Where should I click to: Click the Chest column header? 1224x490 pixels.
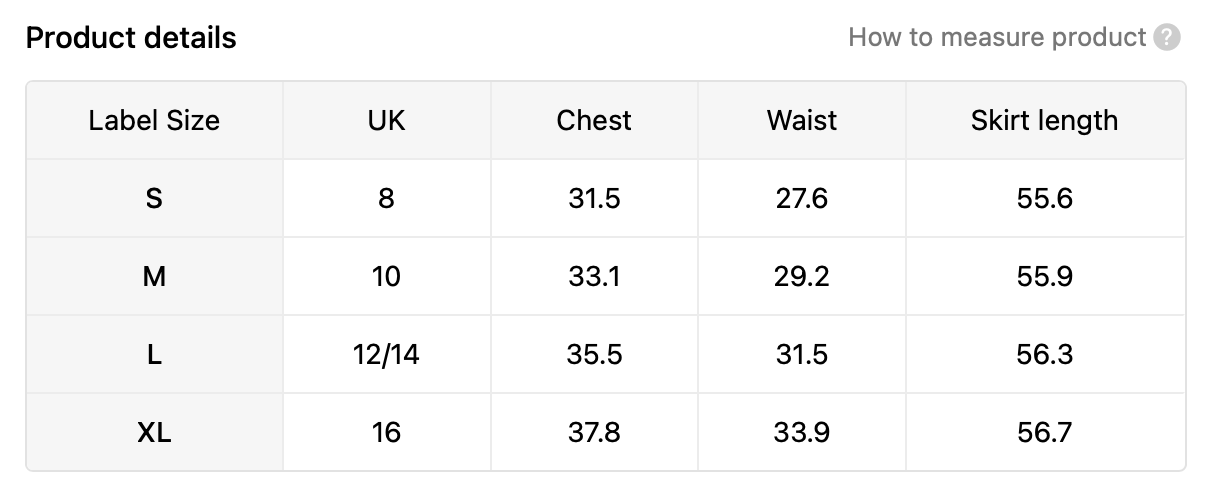click(594, 121)
